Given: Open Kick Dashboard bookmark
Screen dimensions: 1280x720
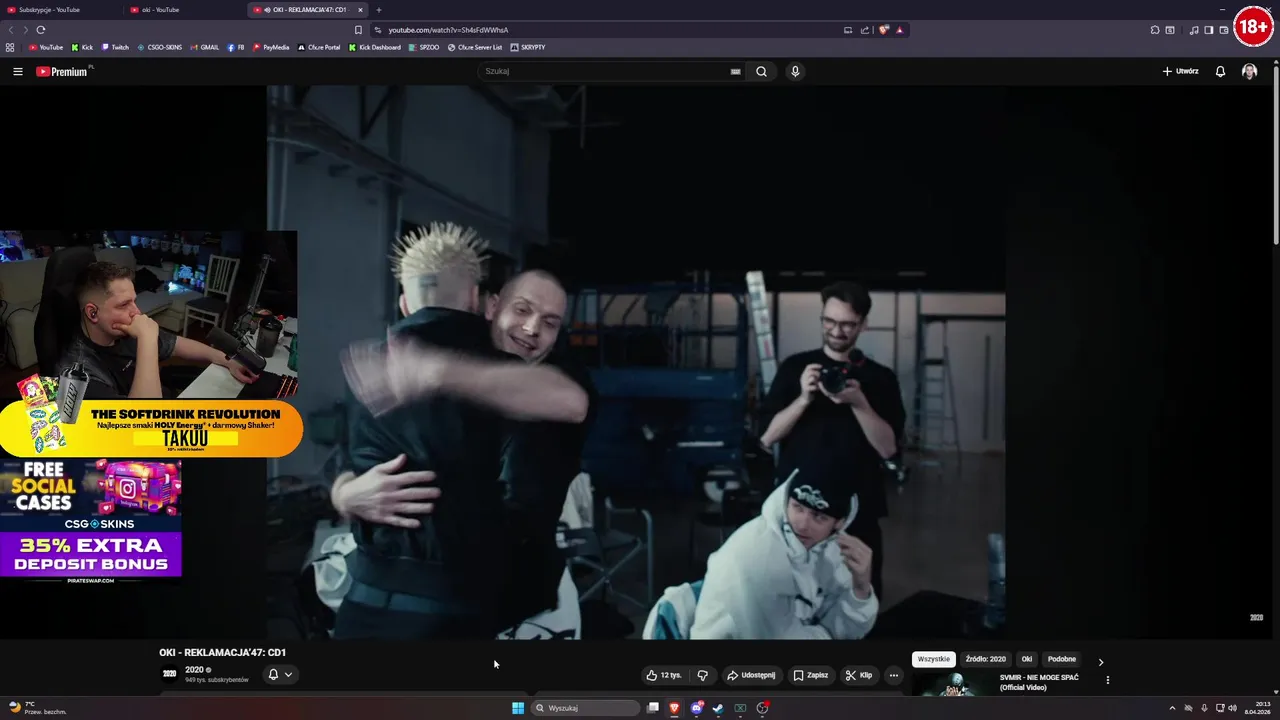Looking at the screenshot, I should pyautogui.click(x=375, y=47).
